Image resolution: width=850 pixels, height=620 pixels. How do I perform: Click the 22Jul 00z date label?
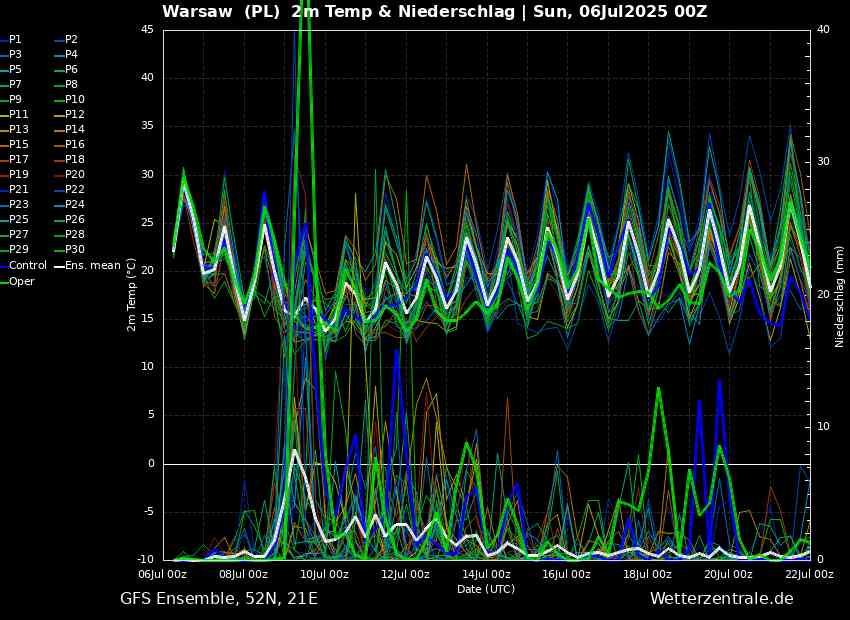[x=809, y=574]
